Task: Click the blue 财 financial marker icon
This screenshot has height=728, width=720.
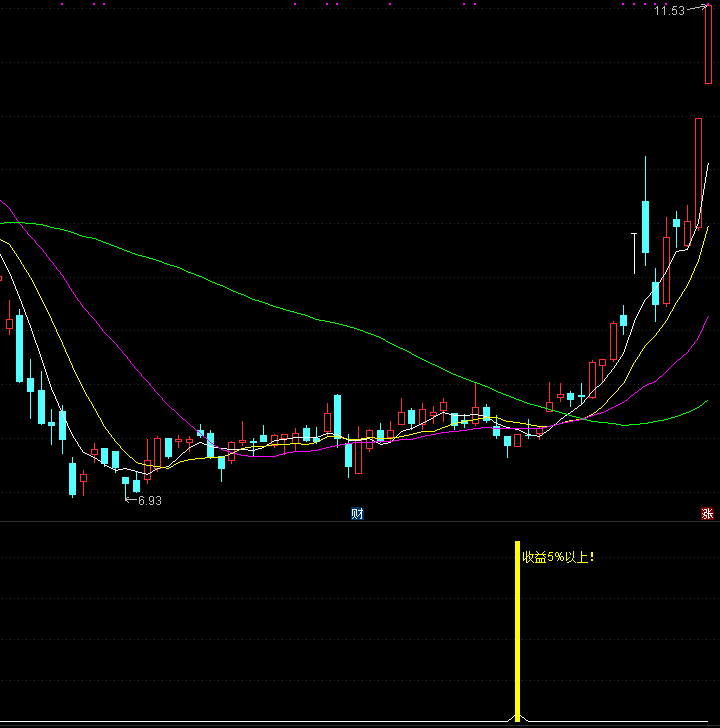Action: click(357, 514)
